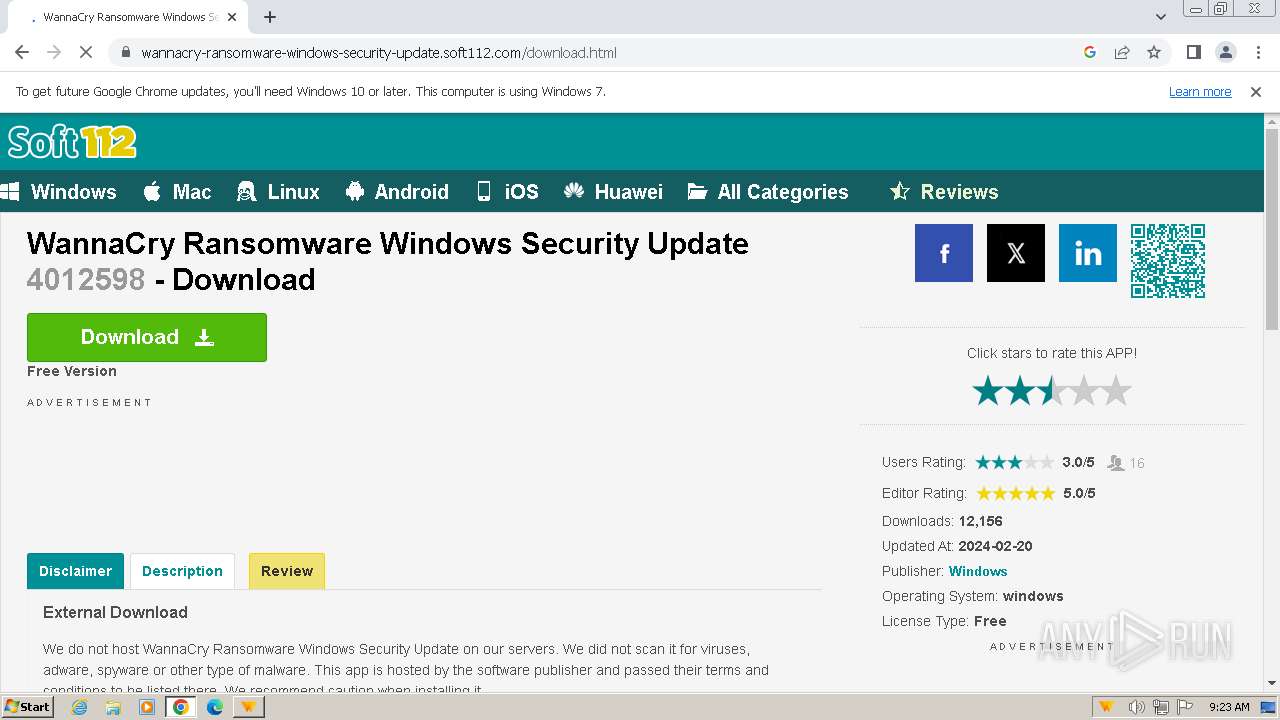Image resolution: width=1280 pixels, height=720 pixels.
Task: Go forward in browser history
Action: click(54, 52)
